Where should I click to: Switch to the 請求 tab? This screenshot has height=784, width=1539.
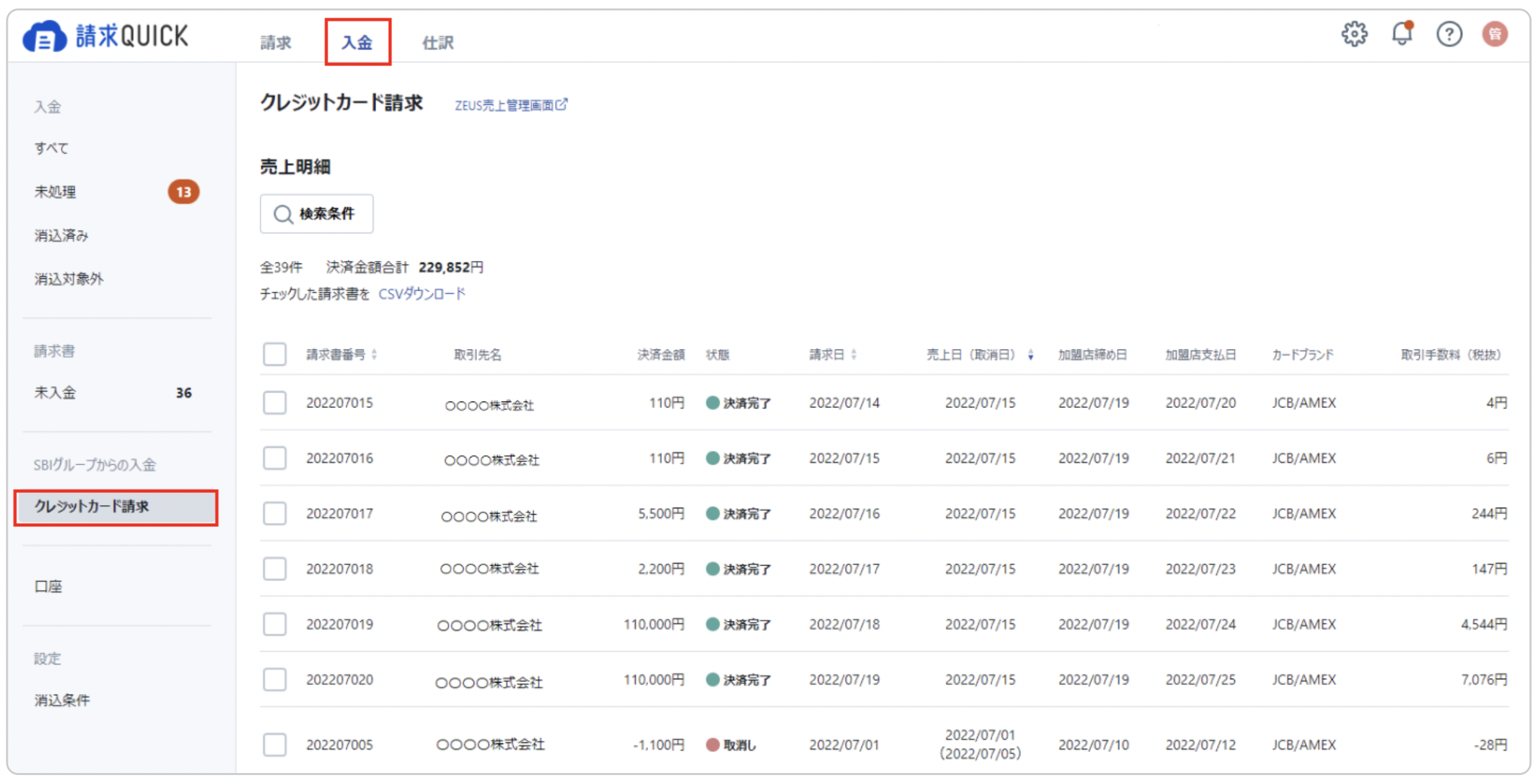pos(276,42)
